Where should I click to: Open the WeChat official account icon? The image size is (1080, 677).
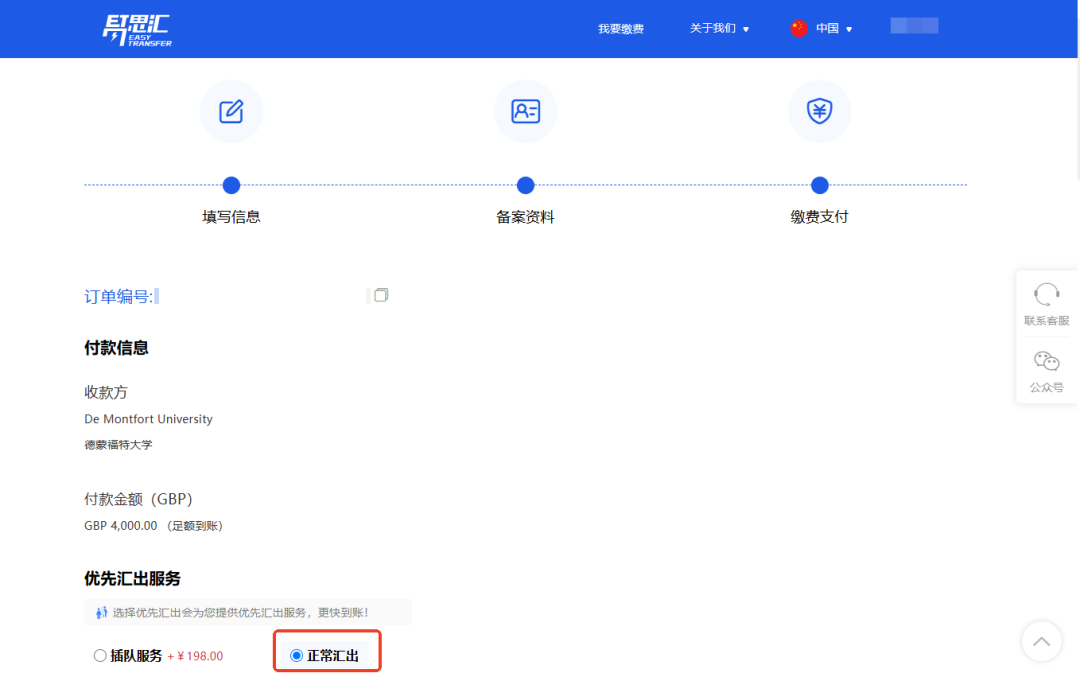click(1046, 361)
